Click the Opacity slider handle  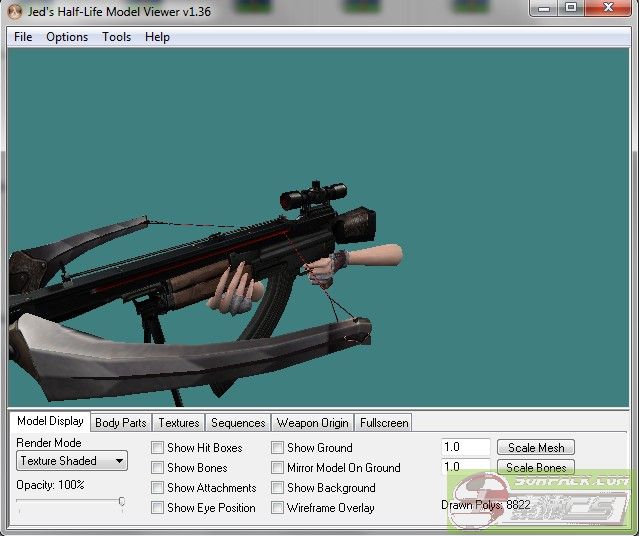click(x=122, y=501)
